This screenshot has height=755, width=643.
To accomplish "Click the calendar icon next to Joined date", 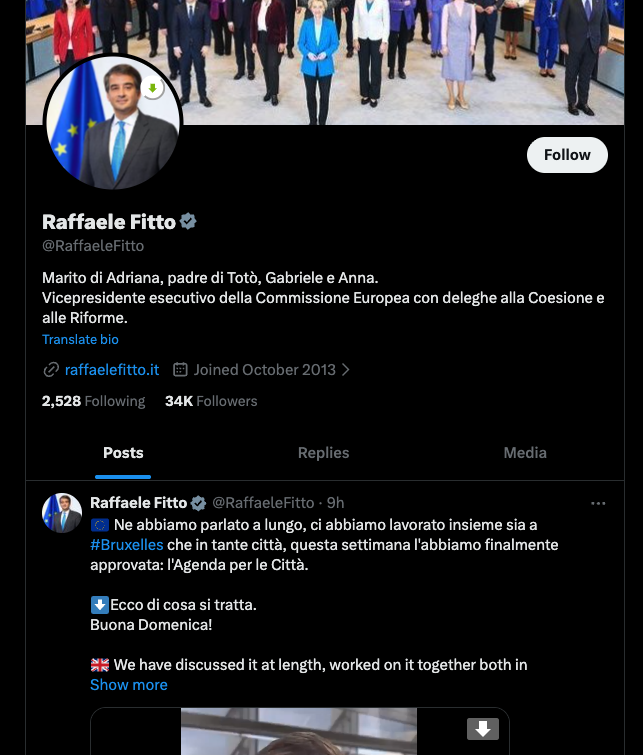I will click(181, 370).
